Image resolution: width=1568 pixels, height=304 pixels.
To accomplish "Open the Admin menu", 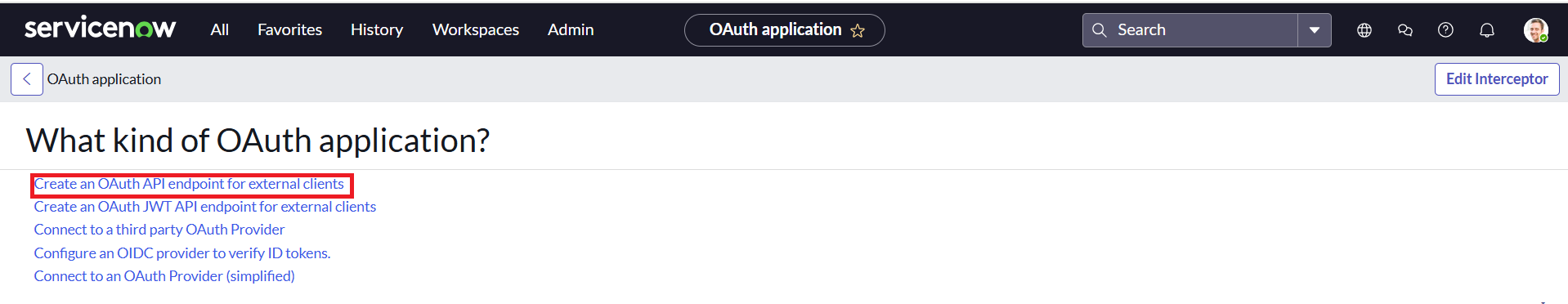I will [x=571, y=29].
